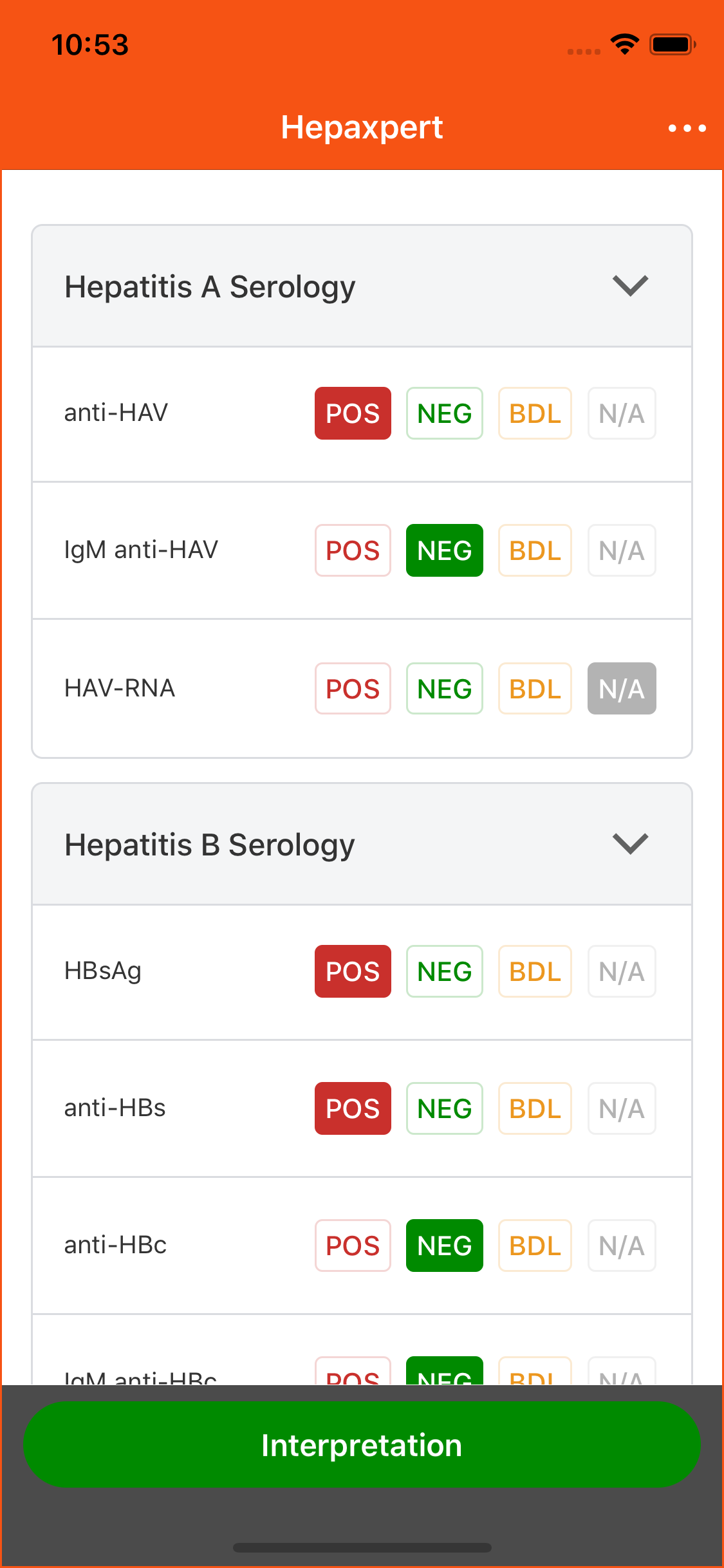The image size is (724, 1568).
Task: Set HBsAg to NEG
Action: 444,971
